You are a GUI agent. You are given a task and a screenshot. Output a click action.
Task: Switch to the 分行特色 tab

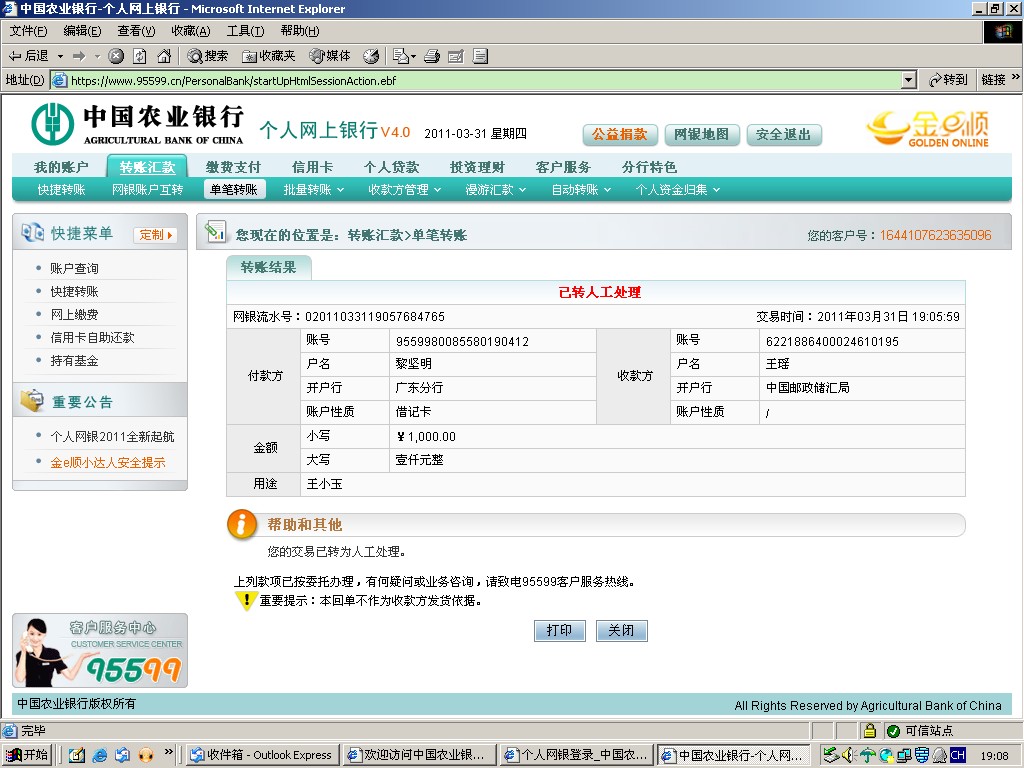tap(649, 167)
